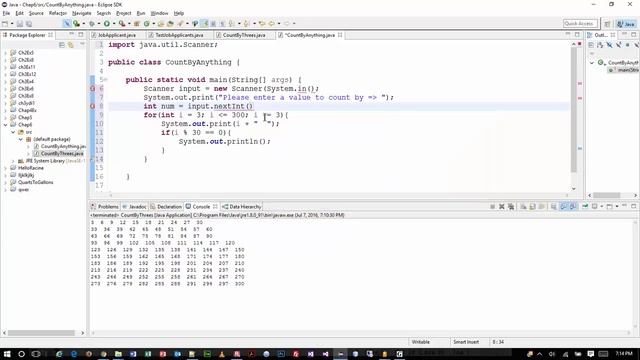Viewport: 640px width, 360px height.
Task: Maximize the Console view
Action: point(633,206)
